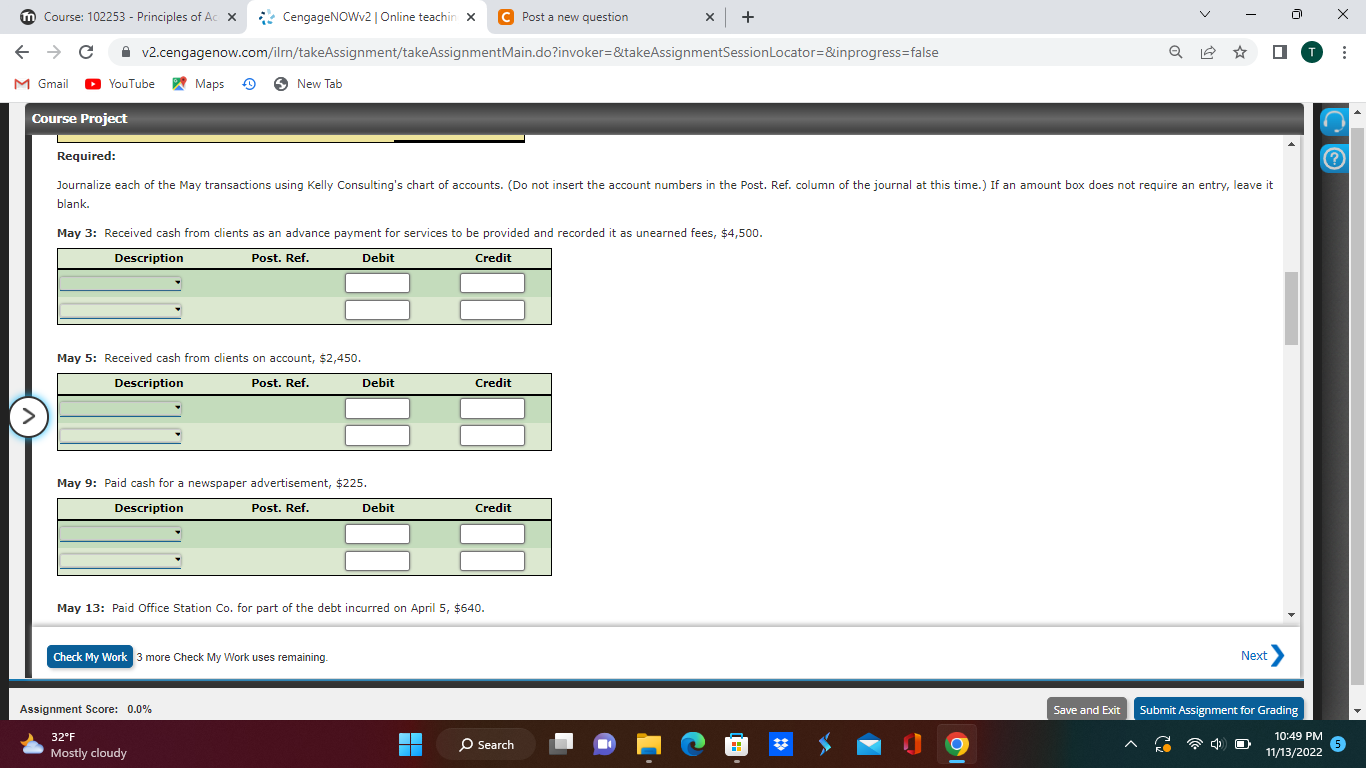Viewport: 1366px width, 768px height.
Task: Switch to the Principles of Accounting course tab
Action: (120, 17)
